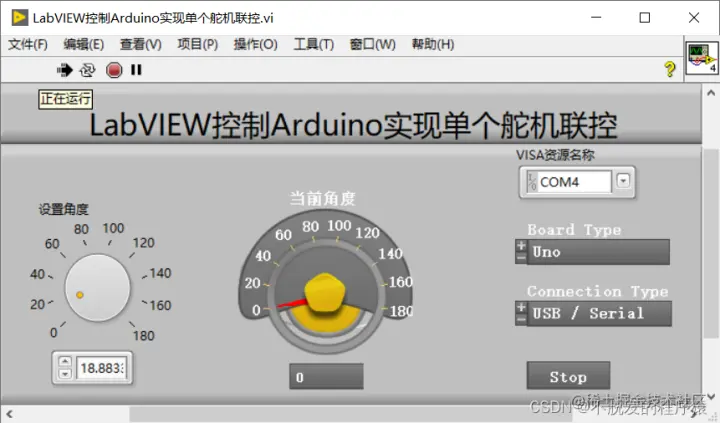
Task: Click the 设置角度 knob dial
Action: 97,288
